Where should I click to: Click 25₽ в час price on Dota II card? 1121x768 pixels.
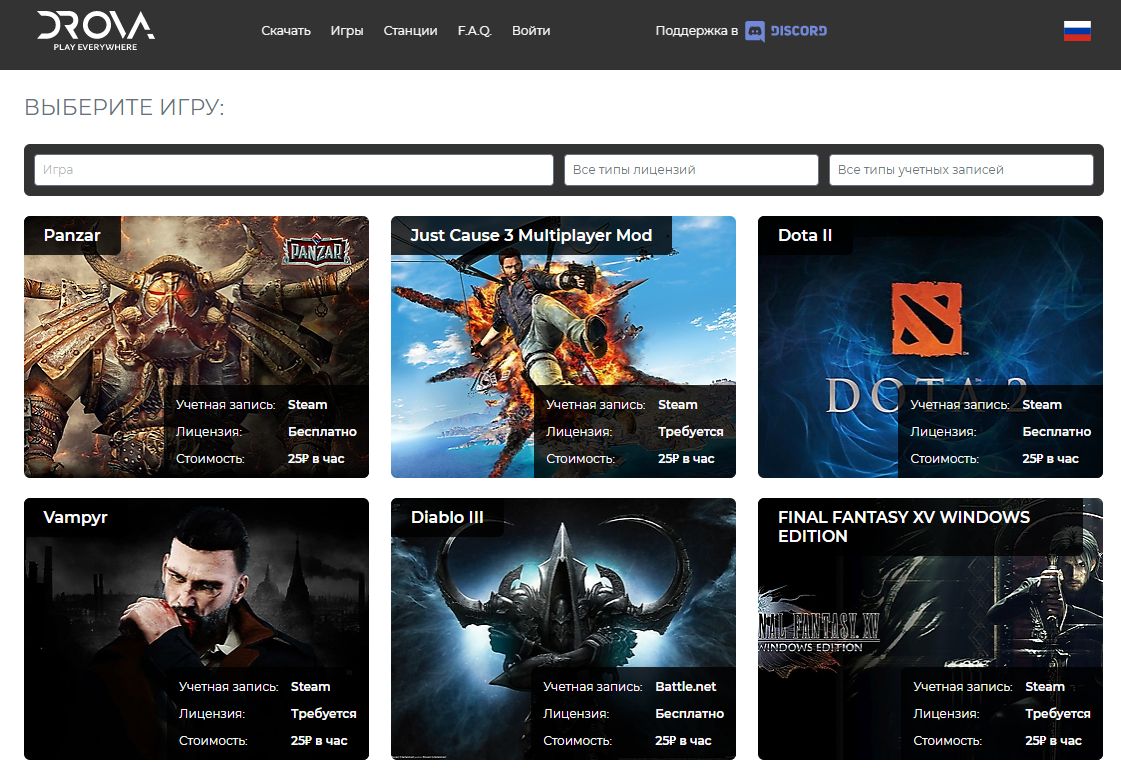click(x=1050, y=459)
